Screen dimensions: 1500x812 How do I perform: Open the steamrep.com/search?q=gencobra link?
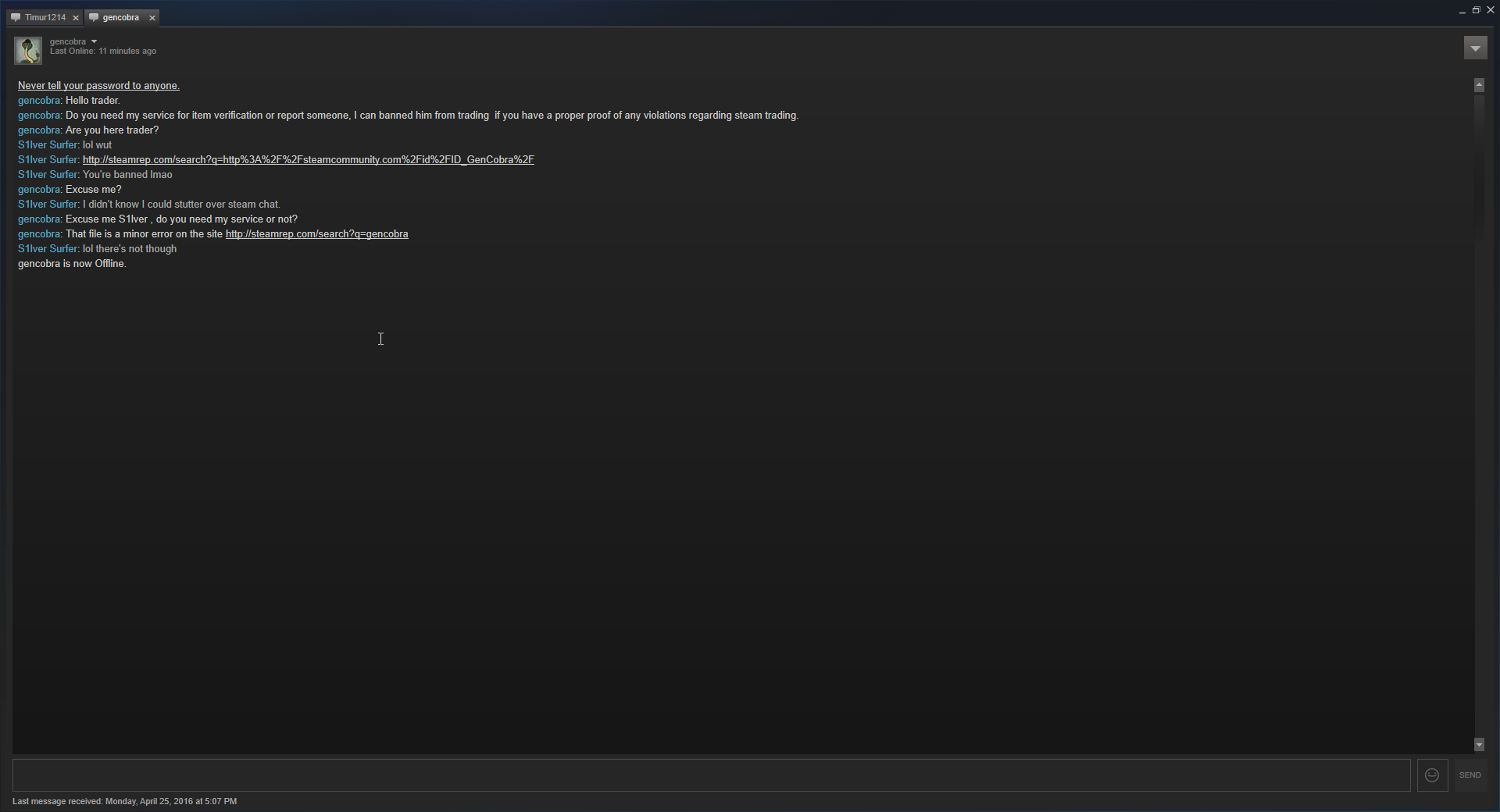(317, 234)
